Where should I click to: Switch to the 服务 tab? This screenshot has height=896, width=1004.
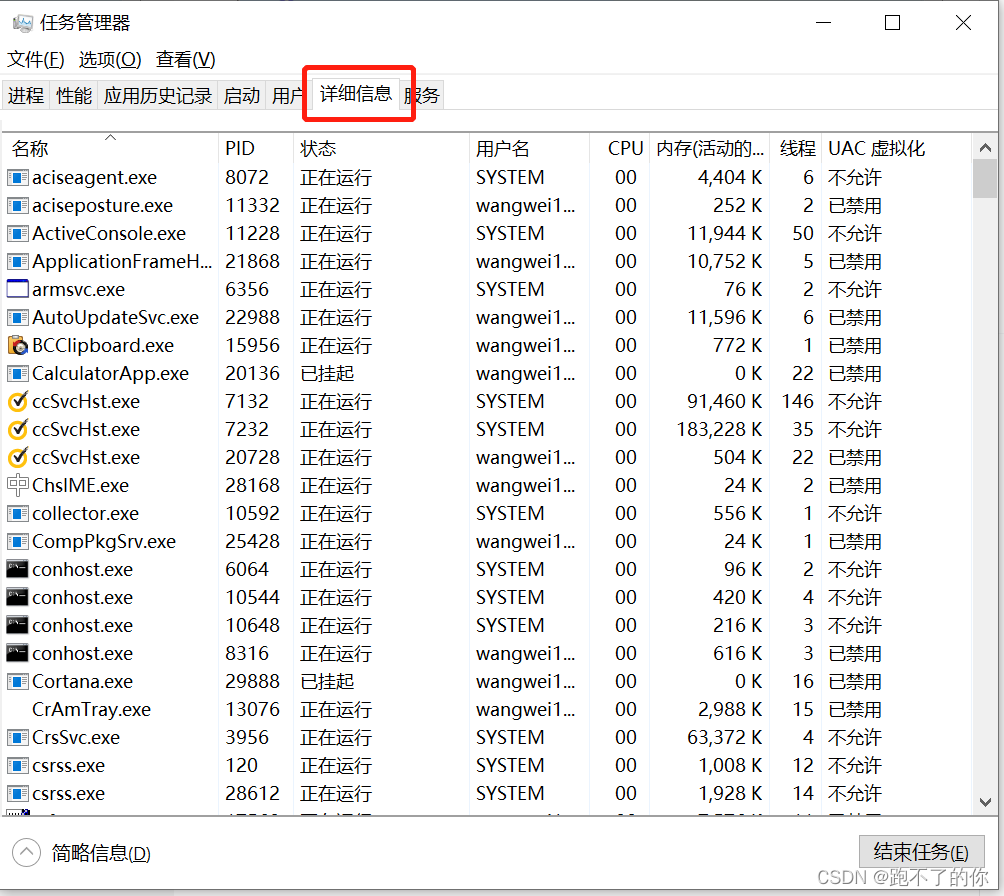point(423,95)
